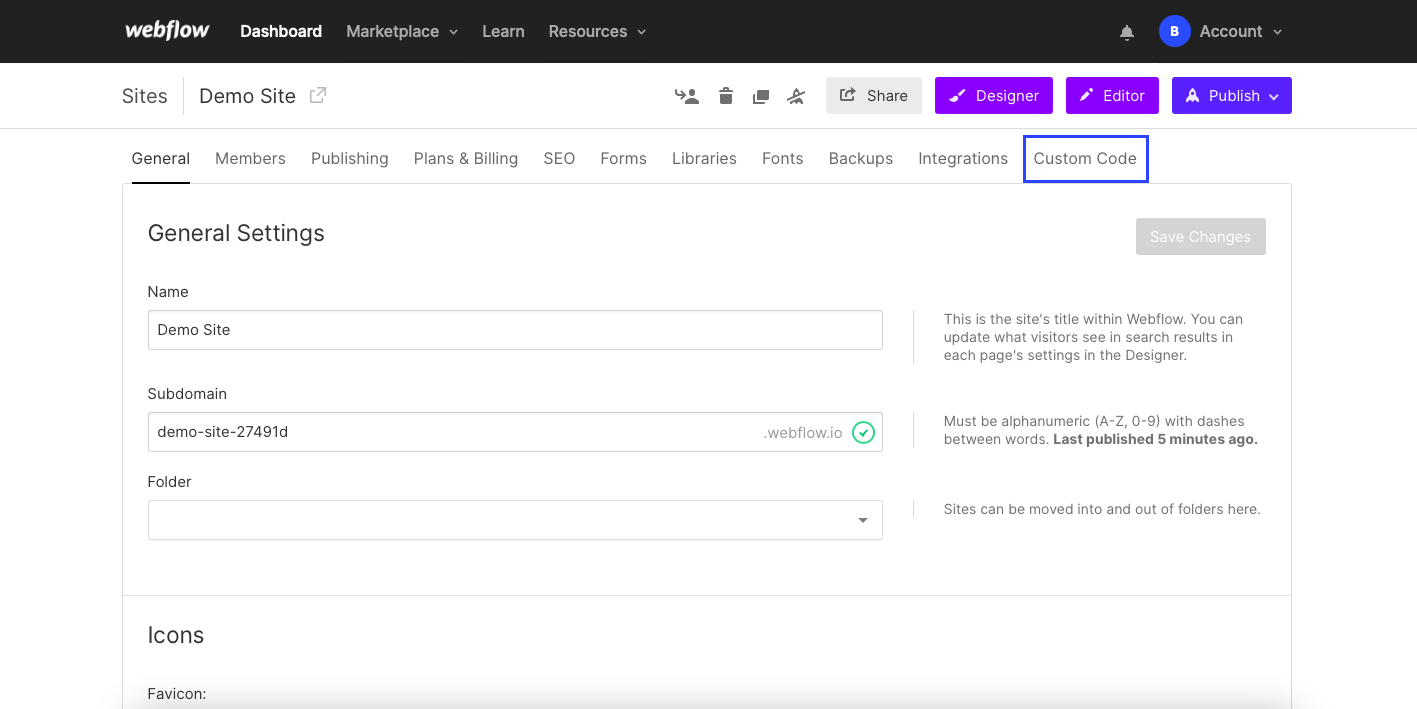Click the Webflow logo
This screenshot has width=1417, height=709.
(x=167, y=30)
